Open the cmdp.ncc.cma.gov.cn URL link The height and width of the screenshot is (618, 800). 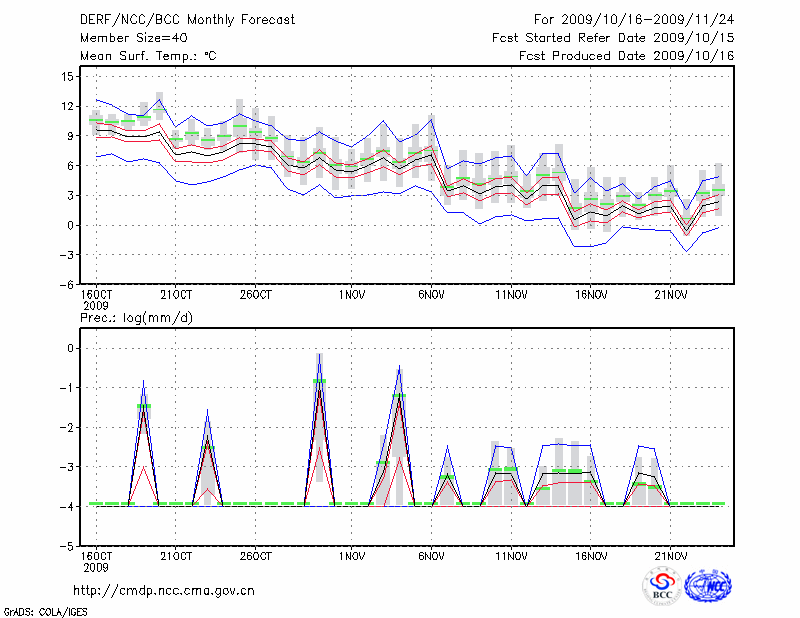[164, 590]
